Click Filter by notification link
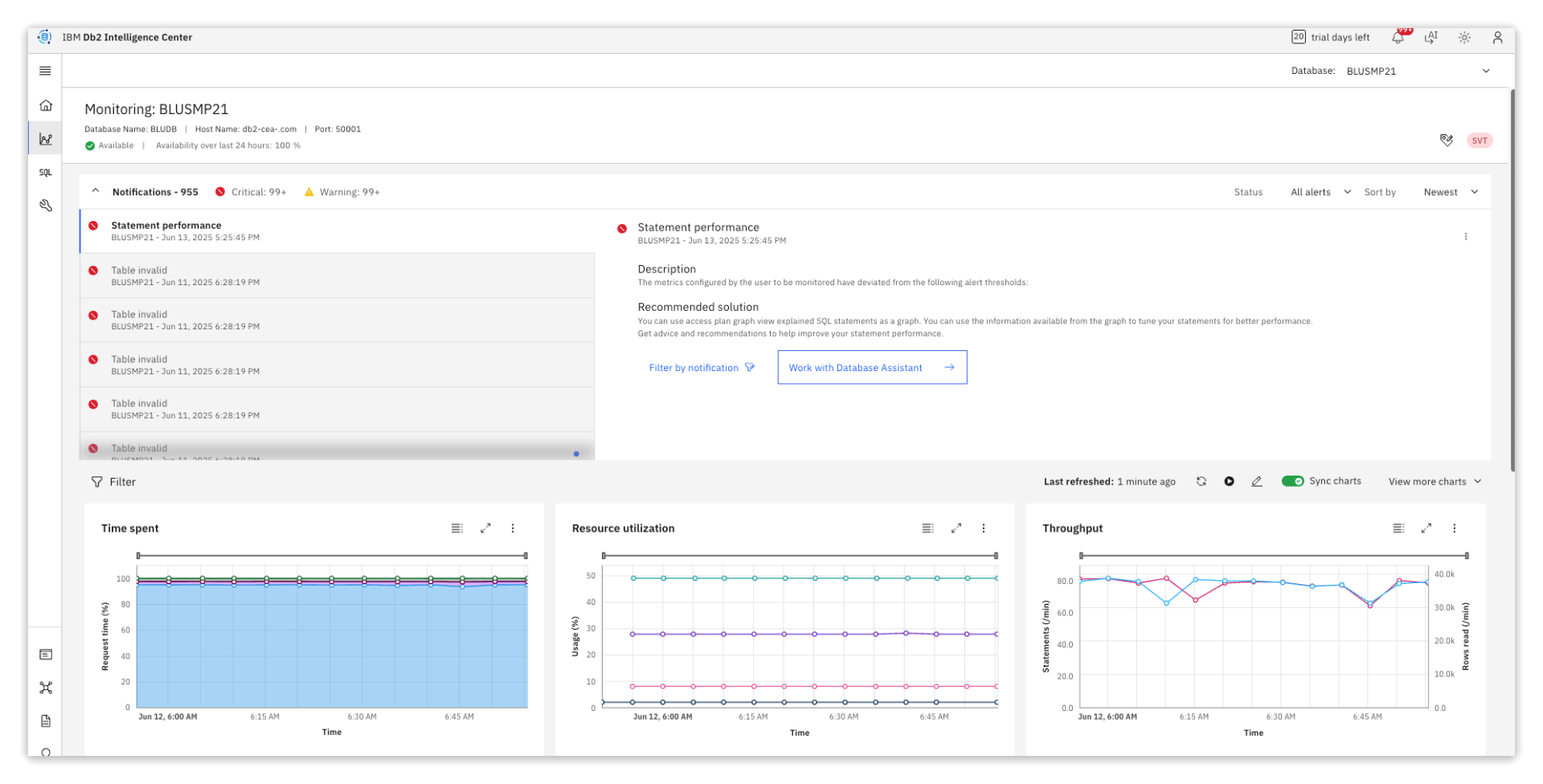 pos(702,368)
